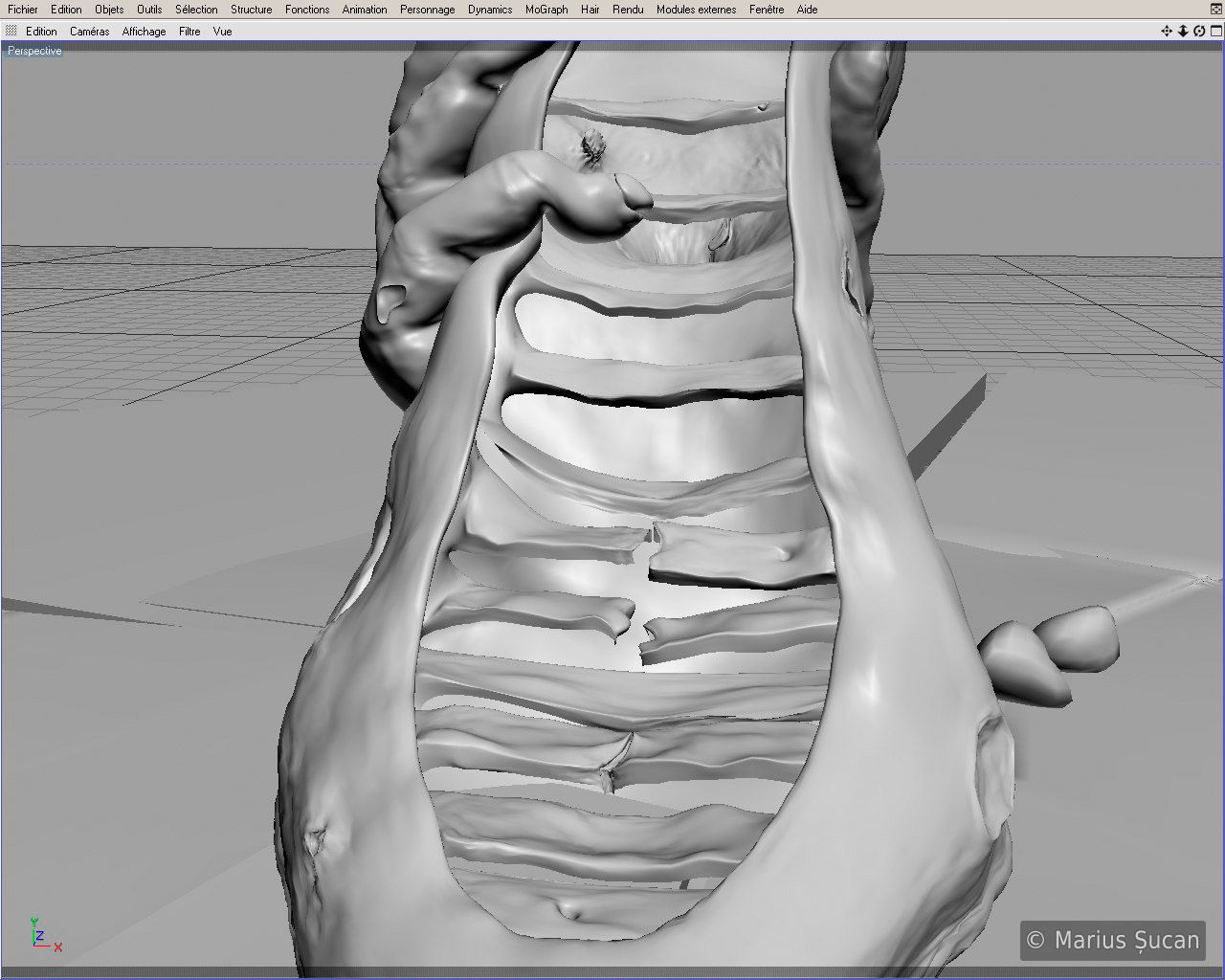Viewport: 1225px width, 980px height.
Task: Open the Sélection menu
Action: tap(196, 10)
